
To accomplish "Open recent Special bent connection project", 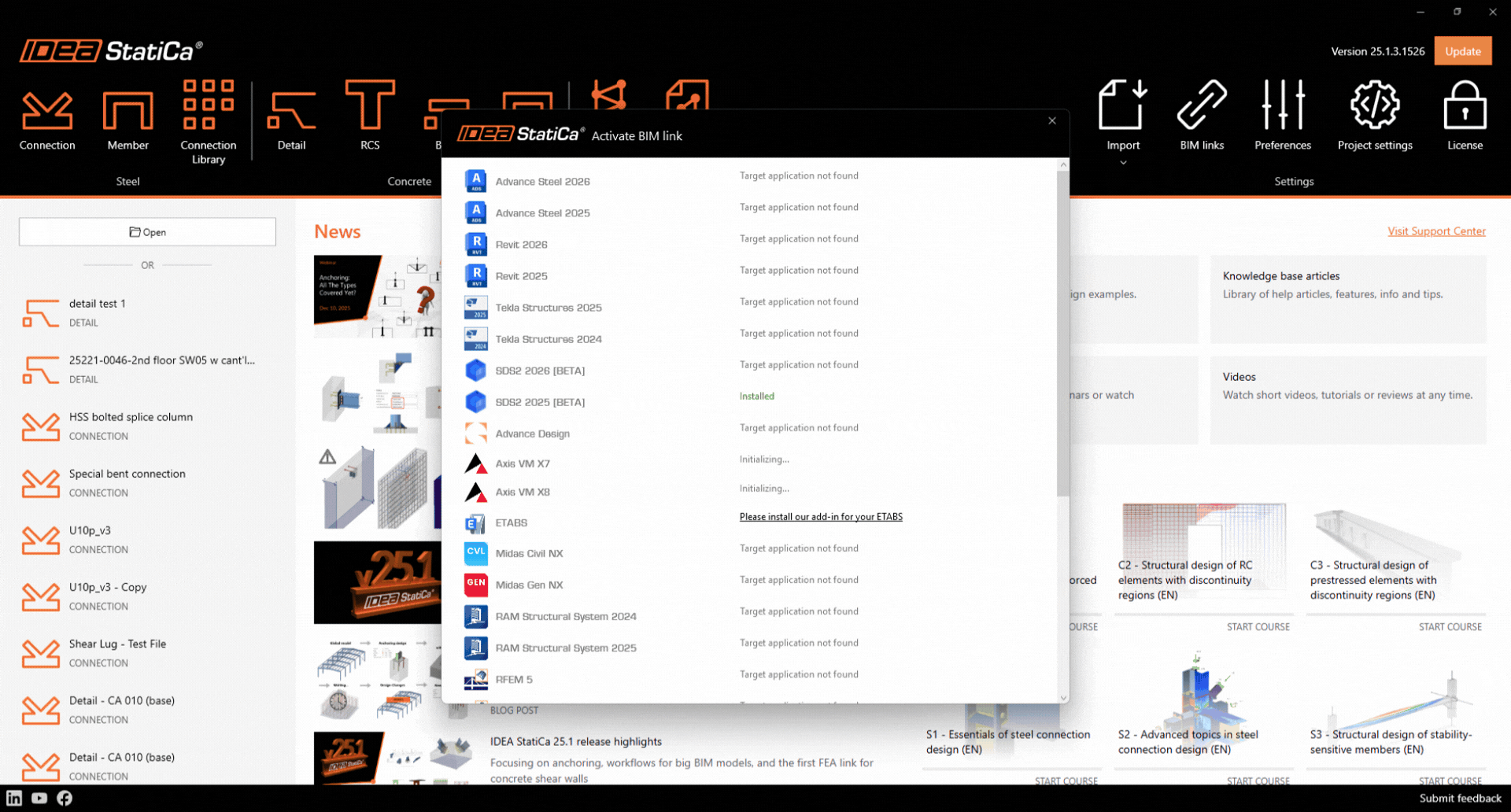I will coord(147,482).
